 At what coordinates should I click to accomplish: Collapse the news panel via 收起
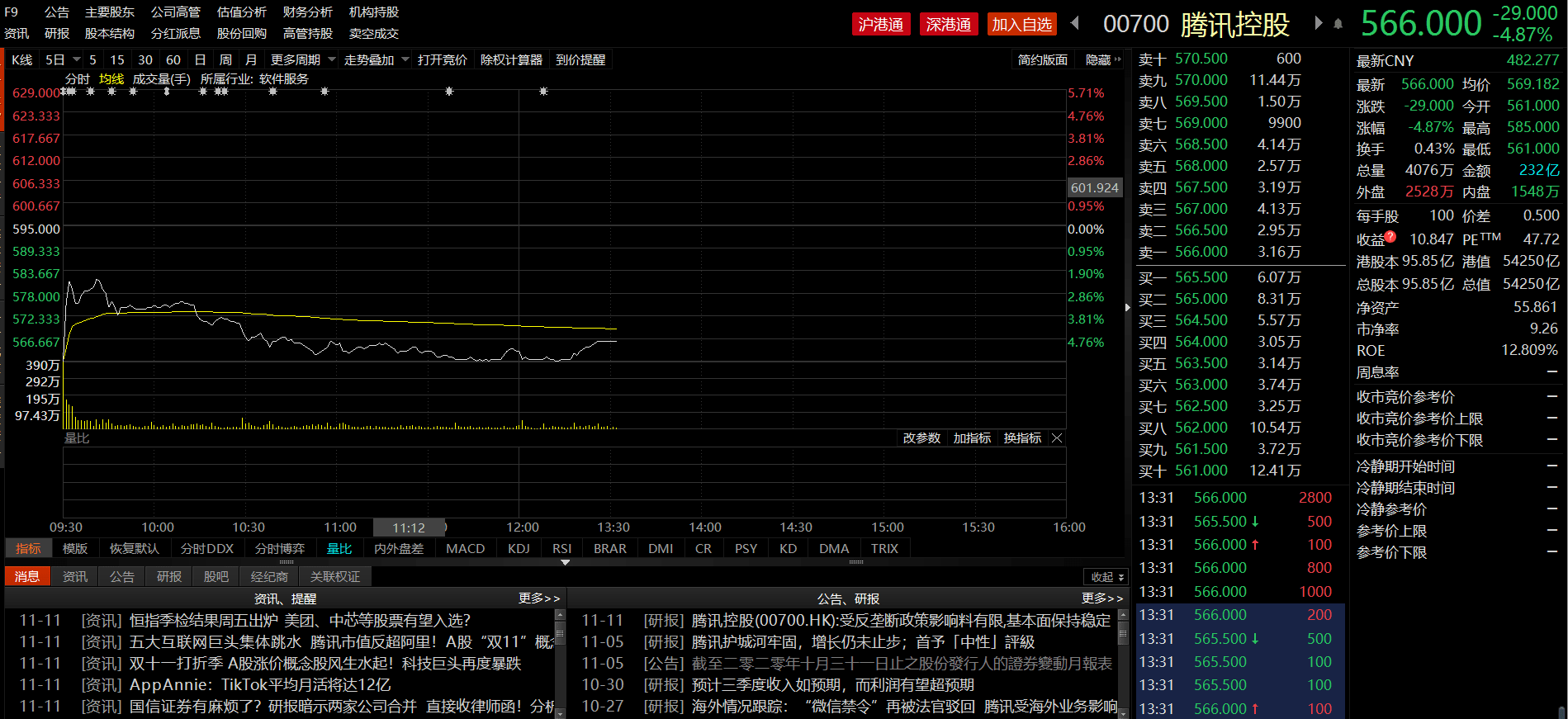(x=1106, y=577)
